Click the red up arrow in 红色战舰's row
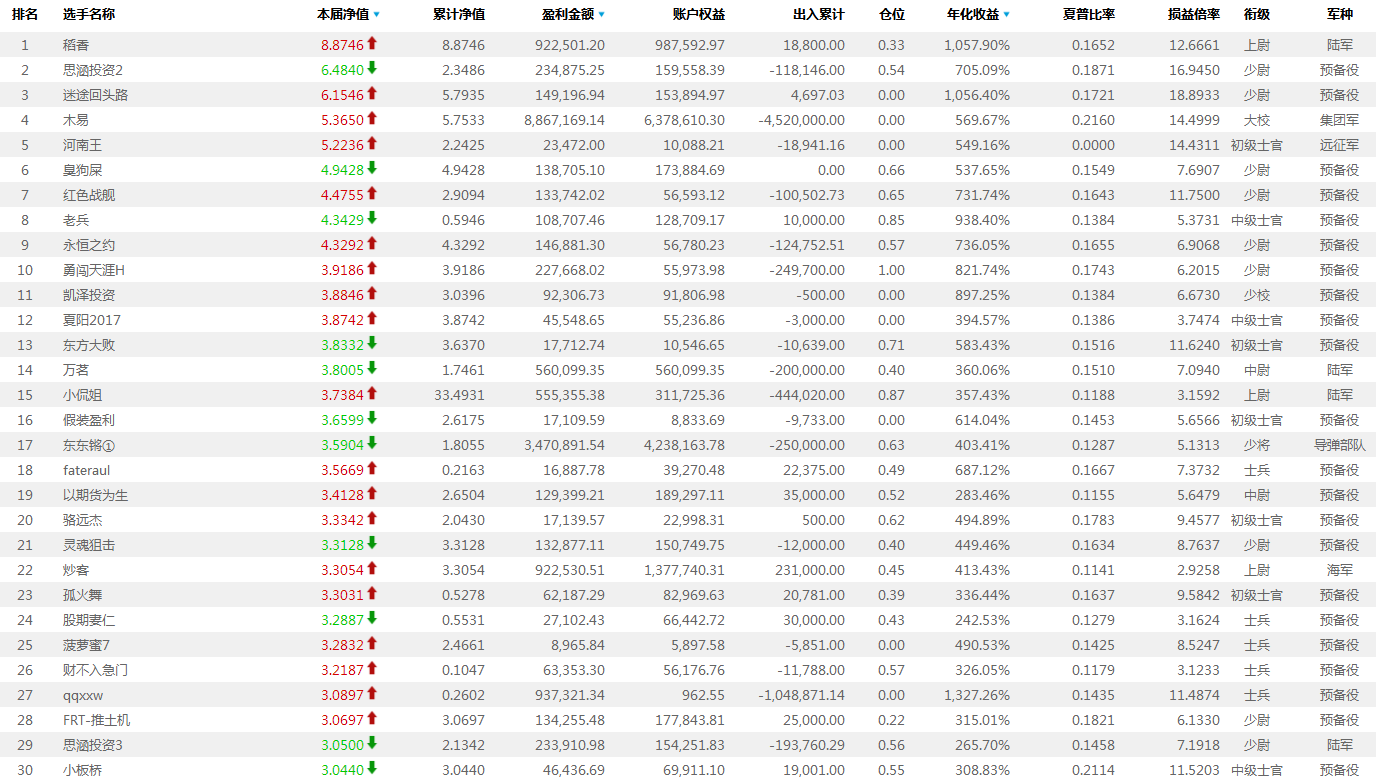The width and height of the screenshot is (1376, 781). [x=372, y=193]
